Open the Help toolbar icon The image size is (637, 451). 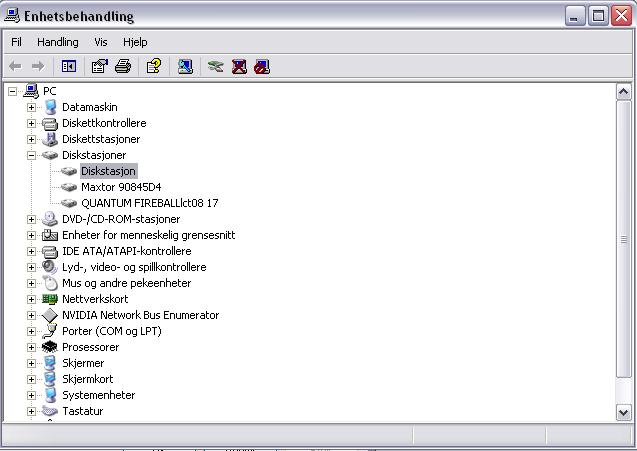(154, 66)
